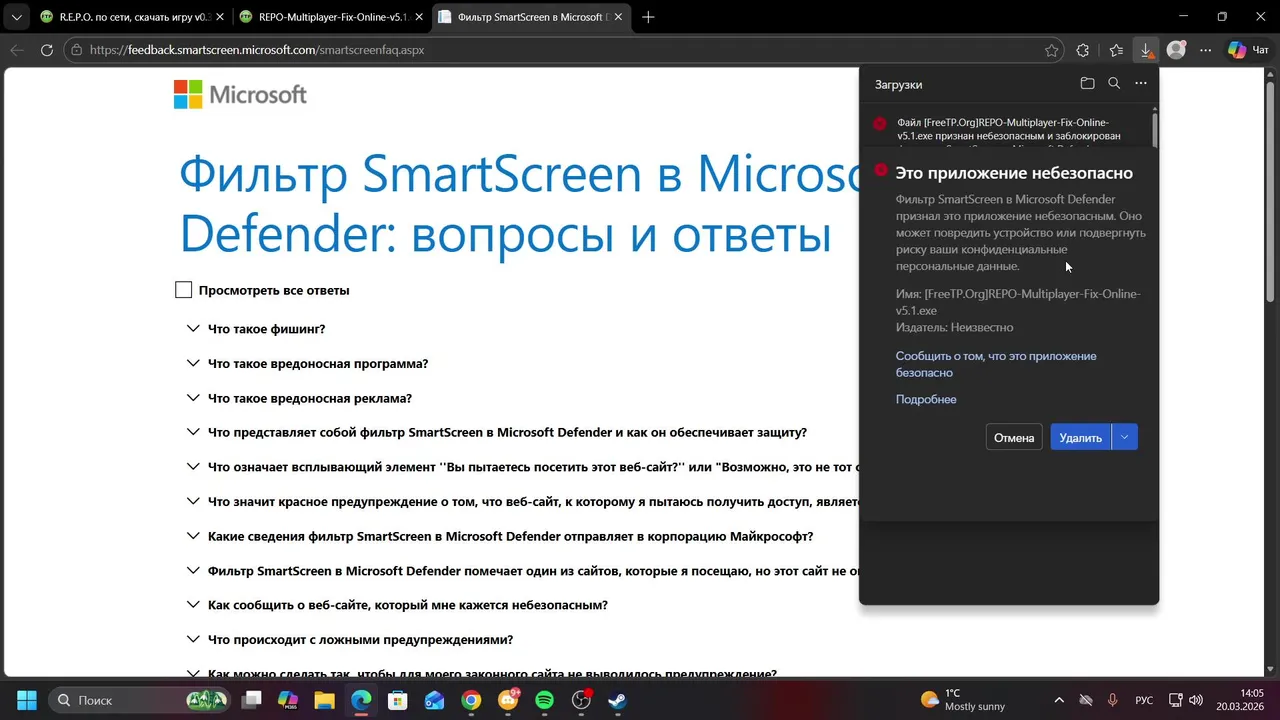Close the Фильтр SmartScreen tab
The image size is (1280, 720).
coord(617,17)
